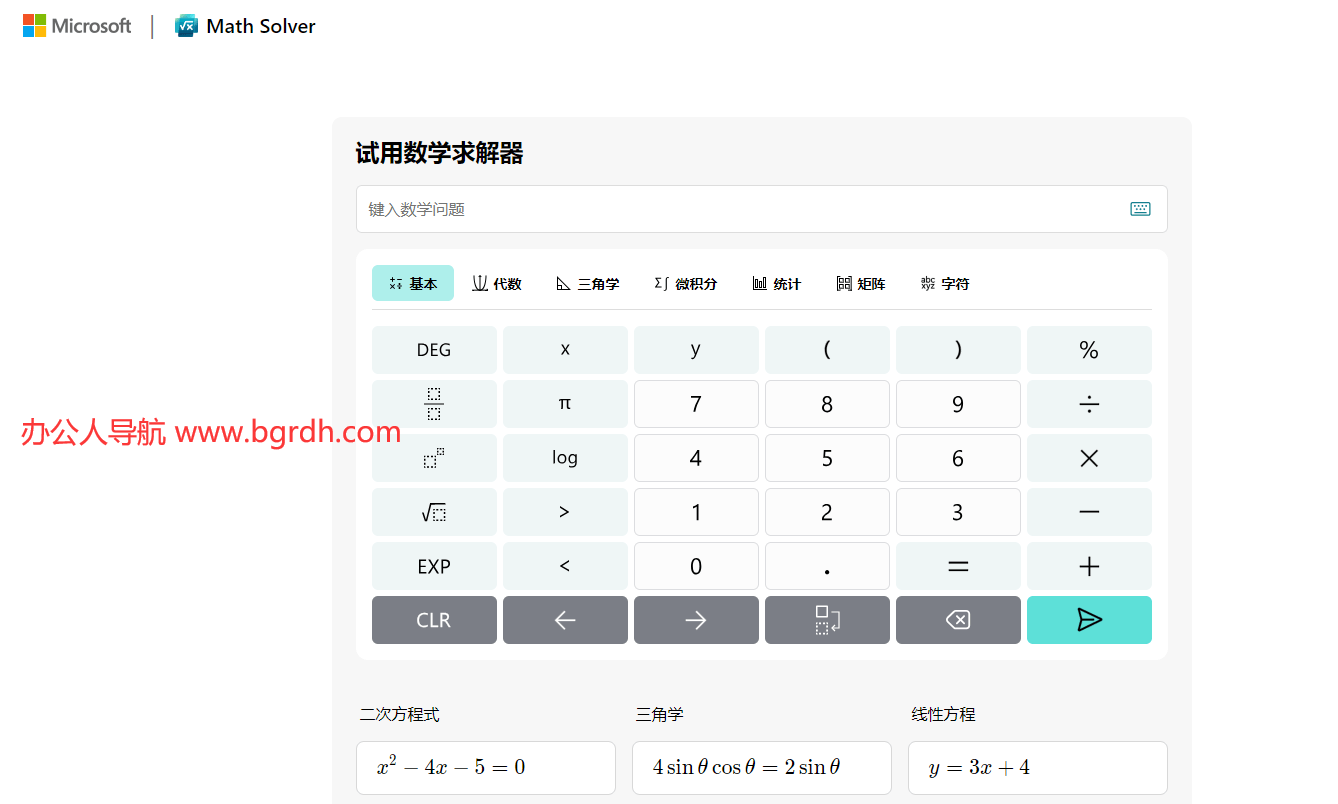Toggle the on-screen keyboard icon
1338x804 pixels.
[1140, 209]
